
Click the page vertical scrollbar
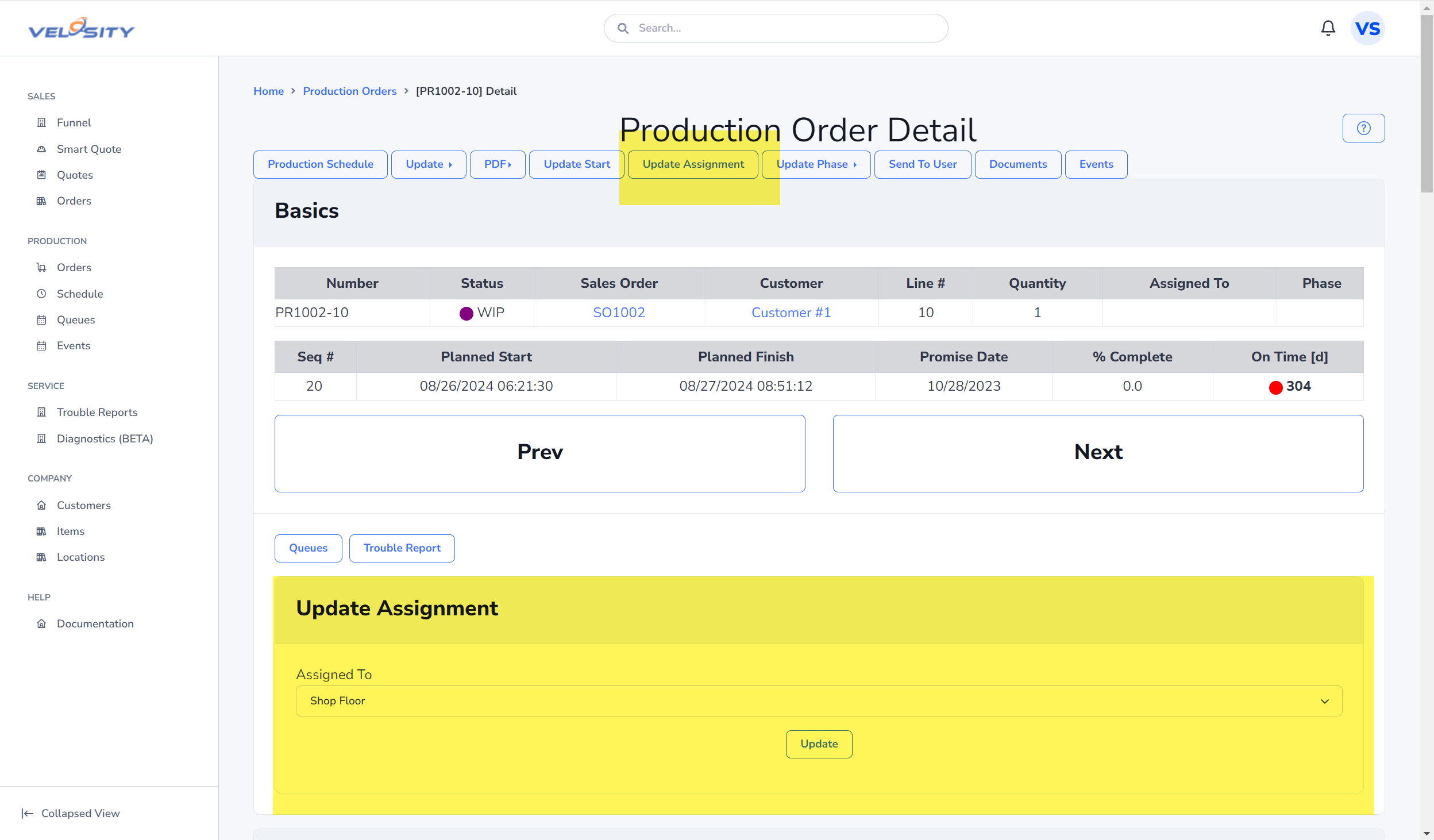tap(1427, 103)
